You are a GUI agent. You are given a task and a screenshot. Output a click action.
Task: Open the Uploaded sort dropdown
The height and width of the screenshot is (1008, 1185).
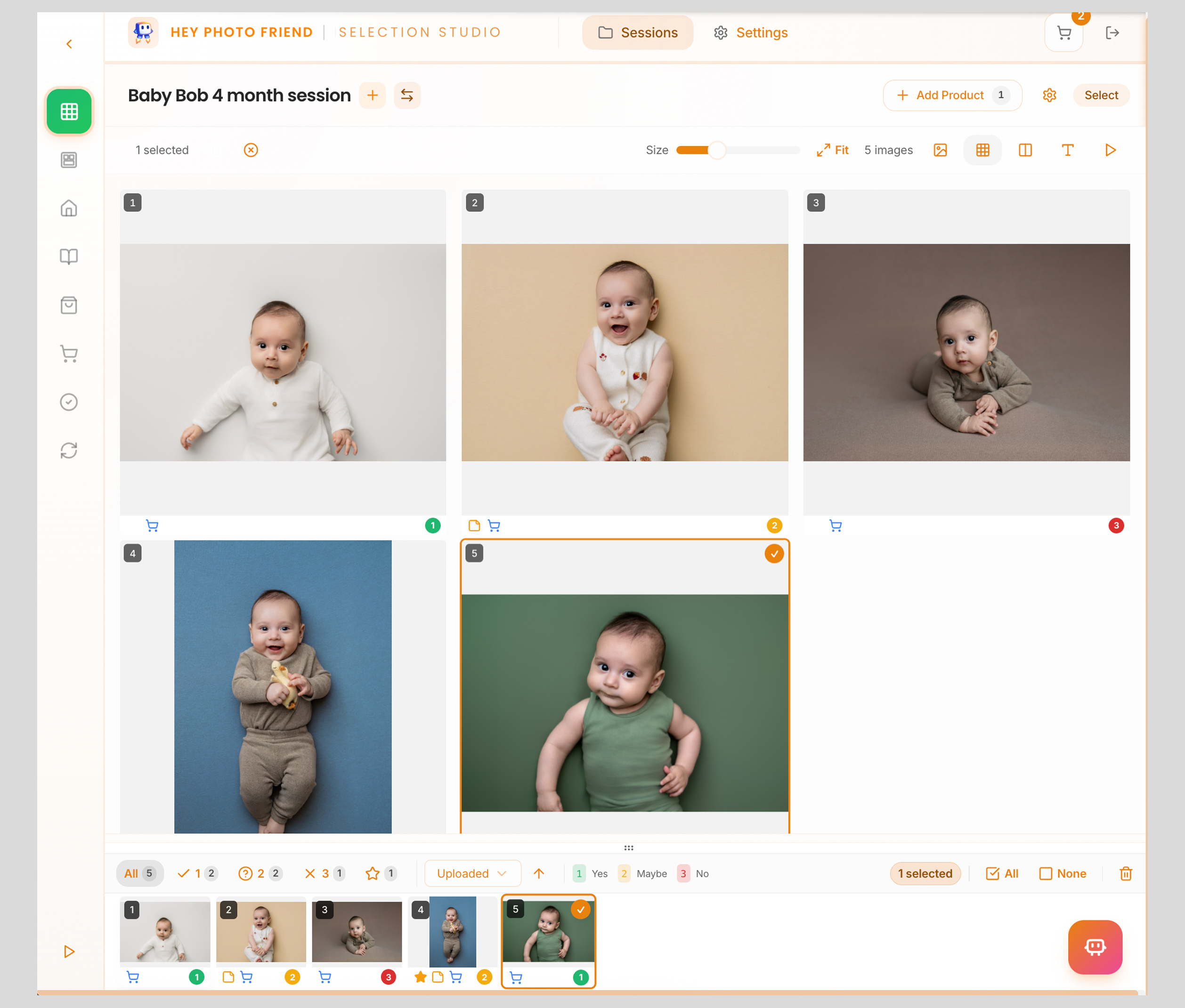pos(472,873)
